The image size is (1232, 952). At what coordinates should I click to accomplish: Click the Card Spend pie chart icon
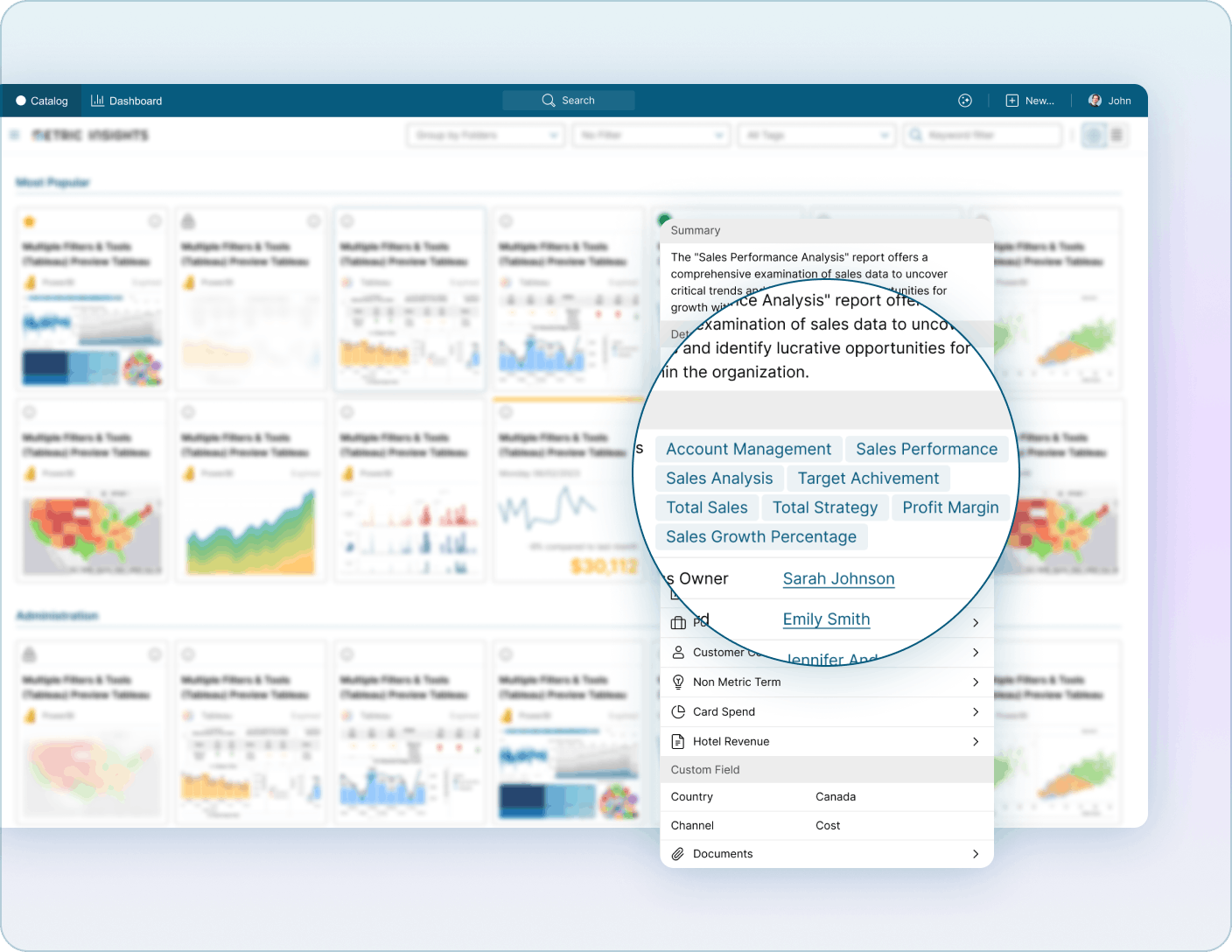(678, 711)
